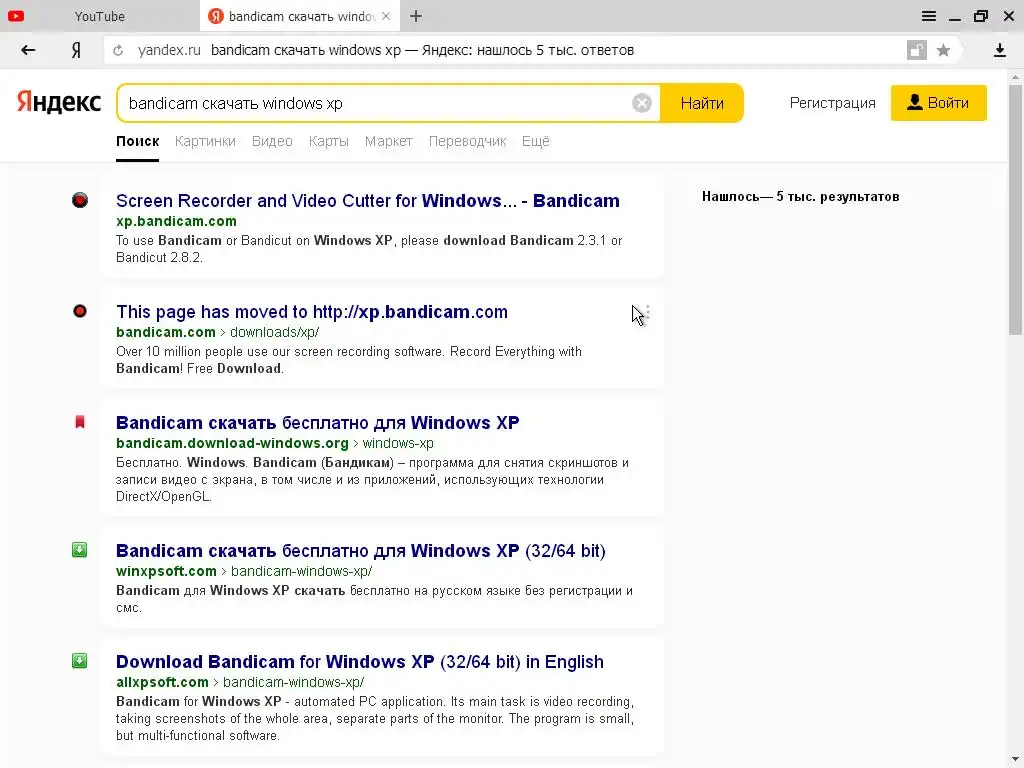The width and height of the screenshot is (1024, 768).
Task: Open 'Screen Recorder and Video Cutter for Windows' result
Action: pyautogui.click(x=368, y=200)
